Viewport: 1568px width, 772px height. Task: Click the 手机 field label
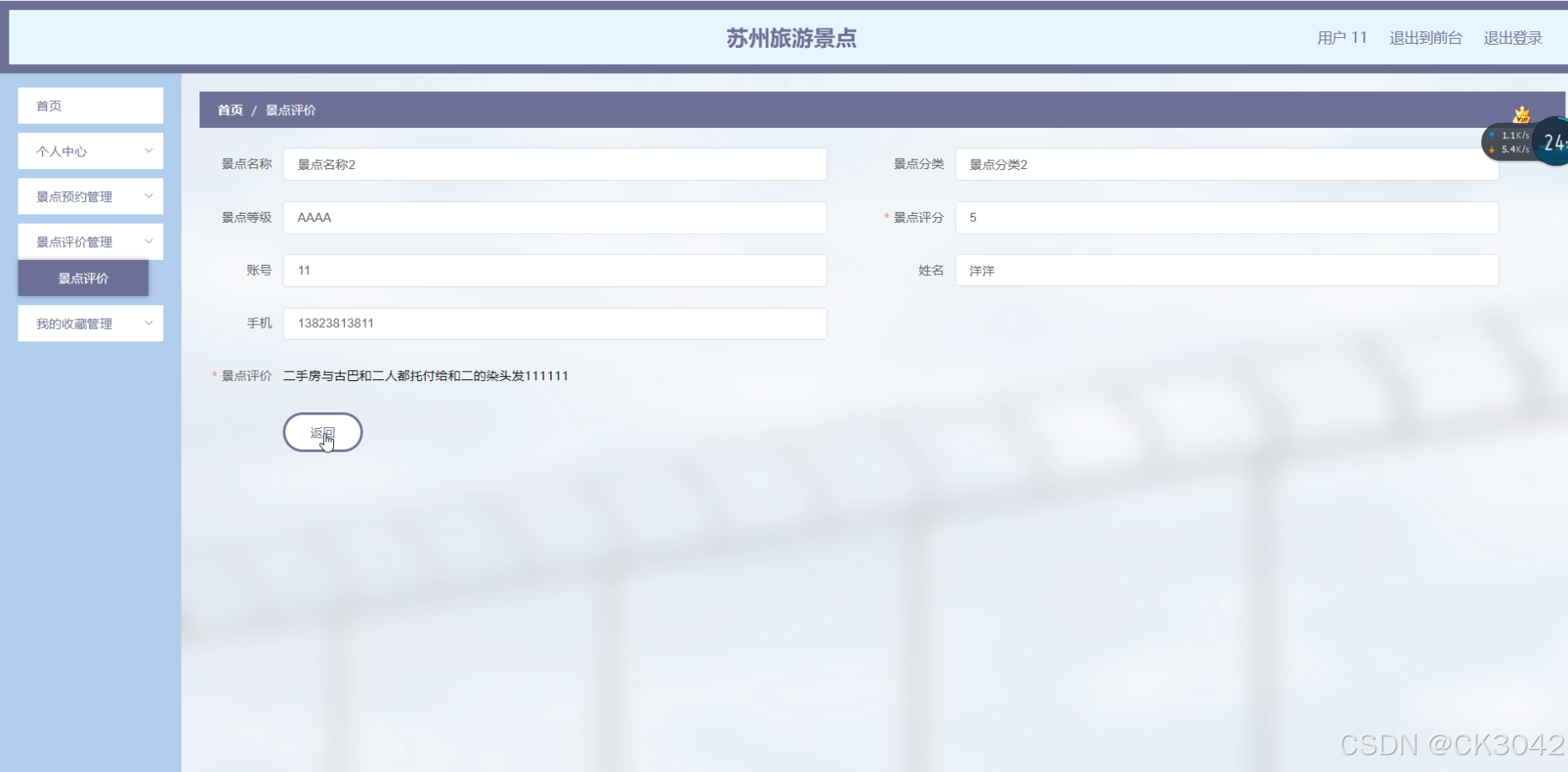259,324
